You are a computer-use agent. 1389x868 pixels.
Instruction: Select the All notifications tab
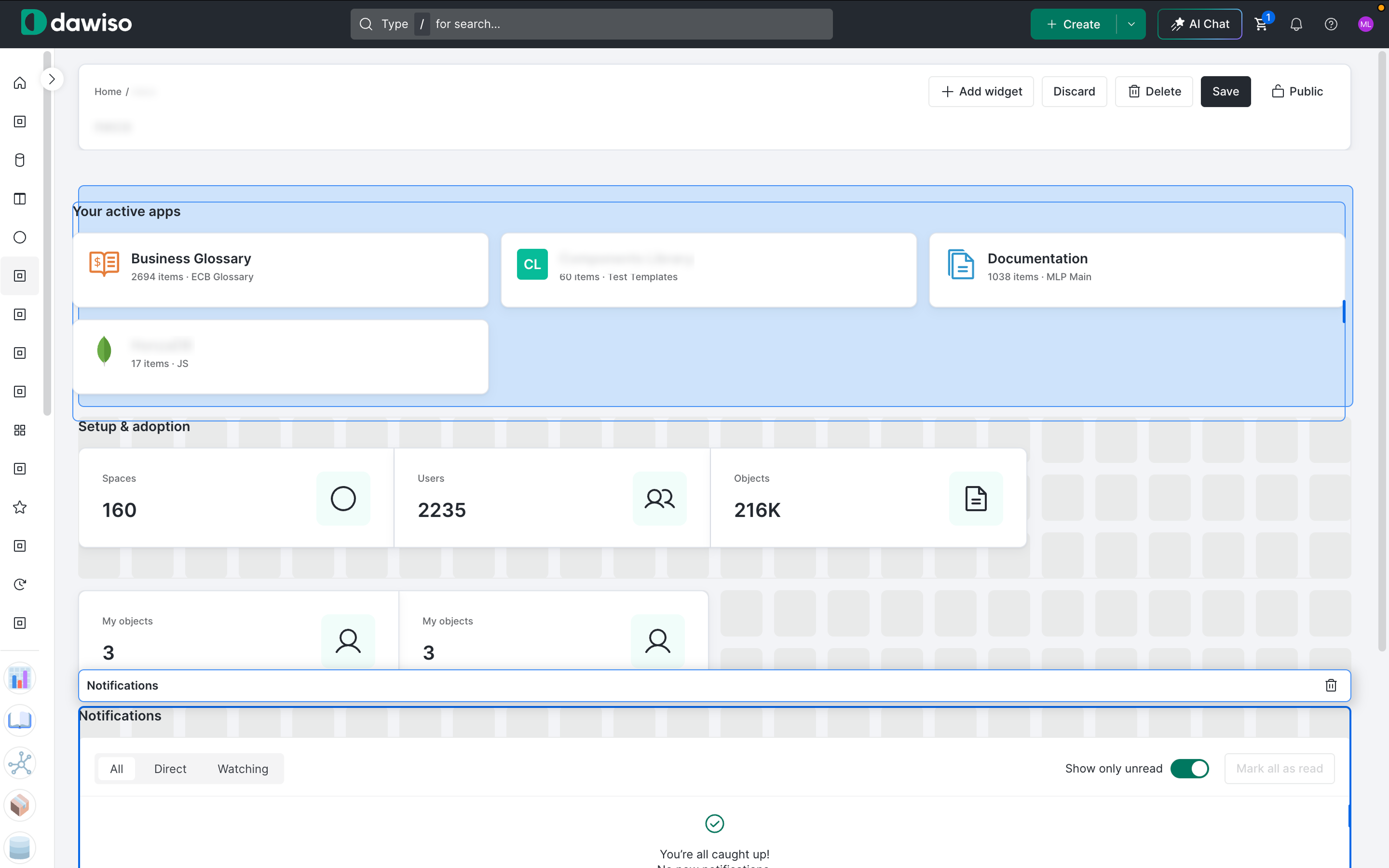point(117,769)
